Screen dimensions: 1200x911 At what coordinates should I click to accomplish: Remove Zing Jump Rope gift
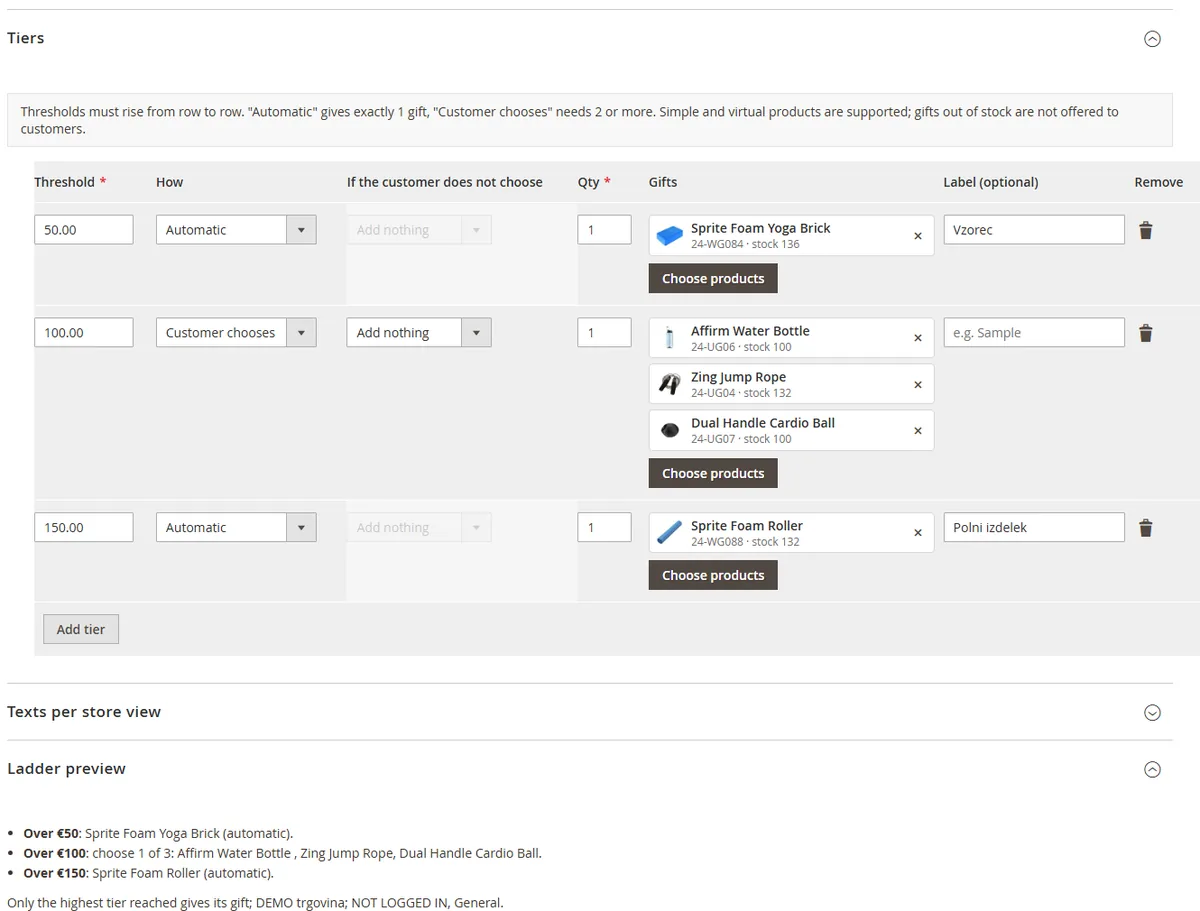(x=918, y=385)
